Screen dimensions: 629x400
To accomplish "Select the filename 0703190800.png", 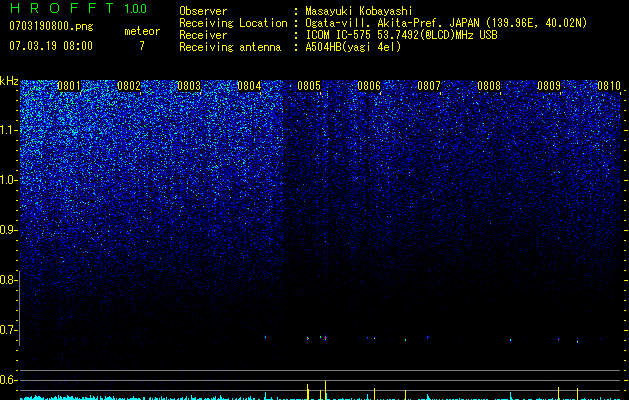I will (51, 26).
